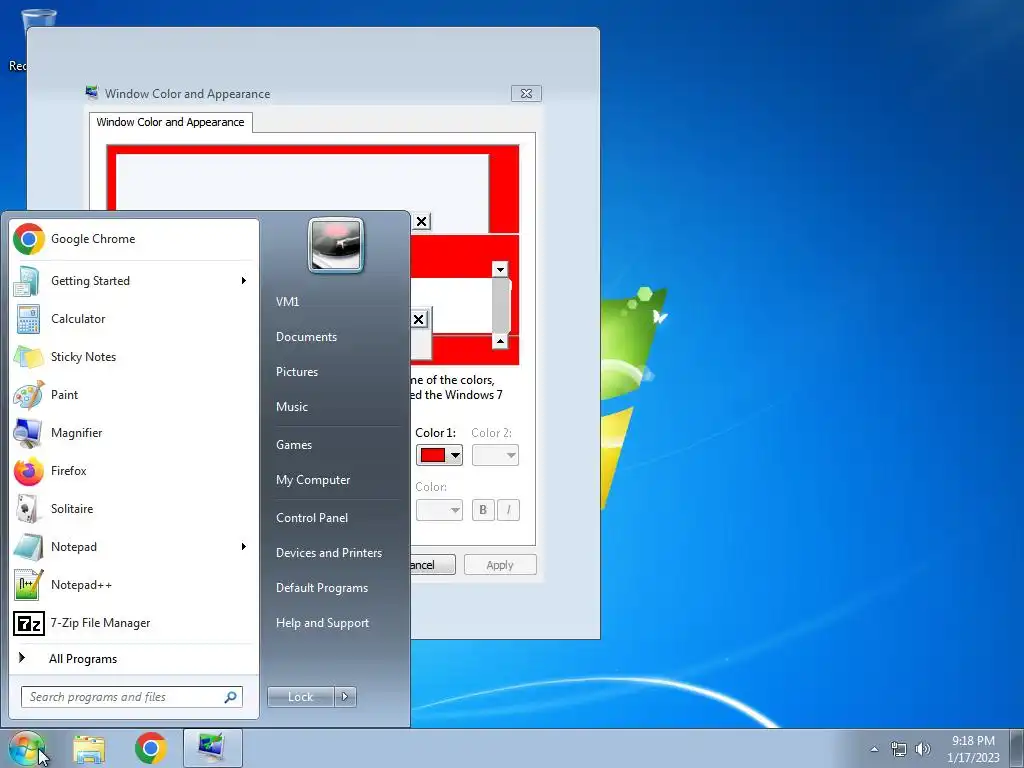Expand Notepad jump list arrow
Viewport: 1024px width, 768px height.
pos(244,547)
